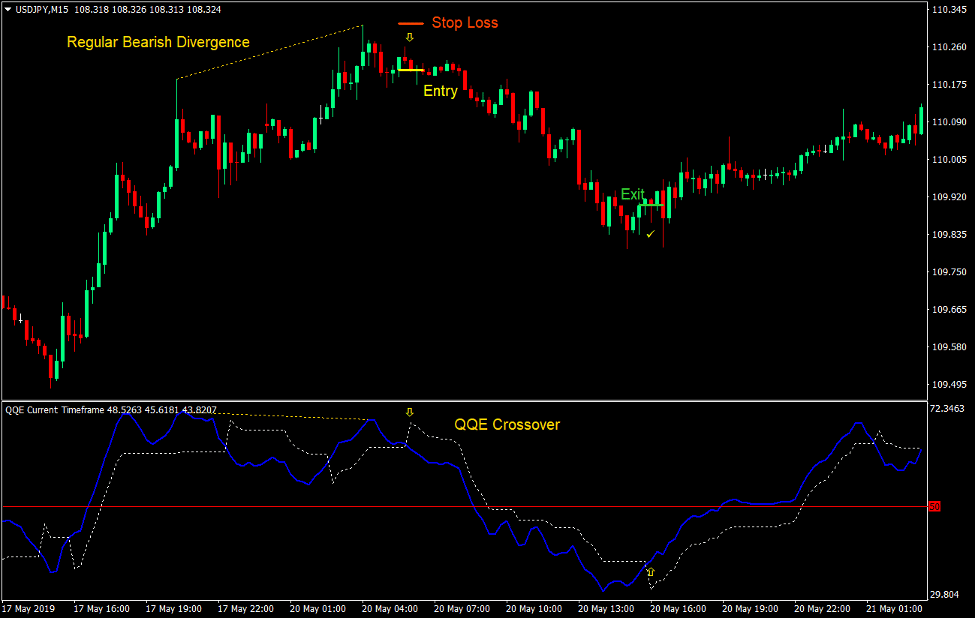Select the yellow down-arrow sell signal
The image size is (977, 618).
(409, 38)
